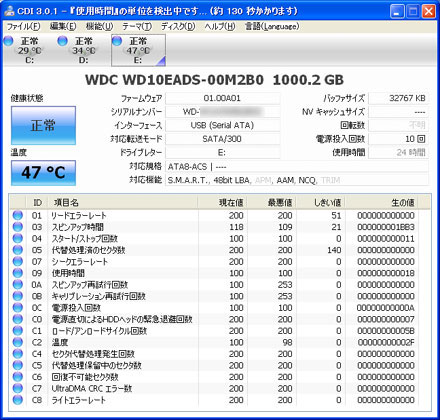
Task: Click status orb for C1 ロード/アンロードサイクル回数
Action: tap(18, 331)
